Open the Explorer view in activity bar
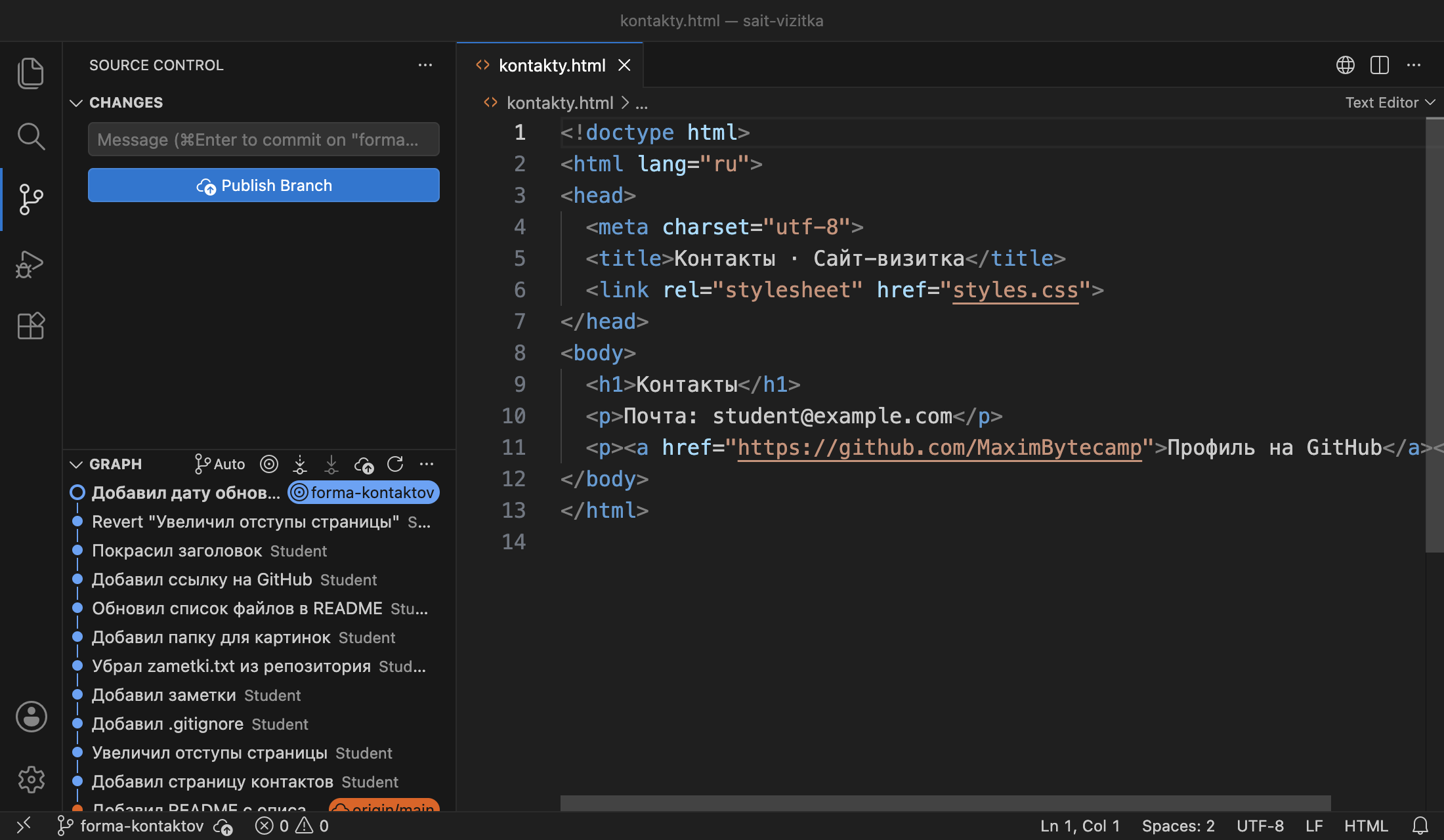 tap(31, 73)
